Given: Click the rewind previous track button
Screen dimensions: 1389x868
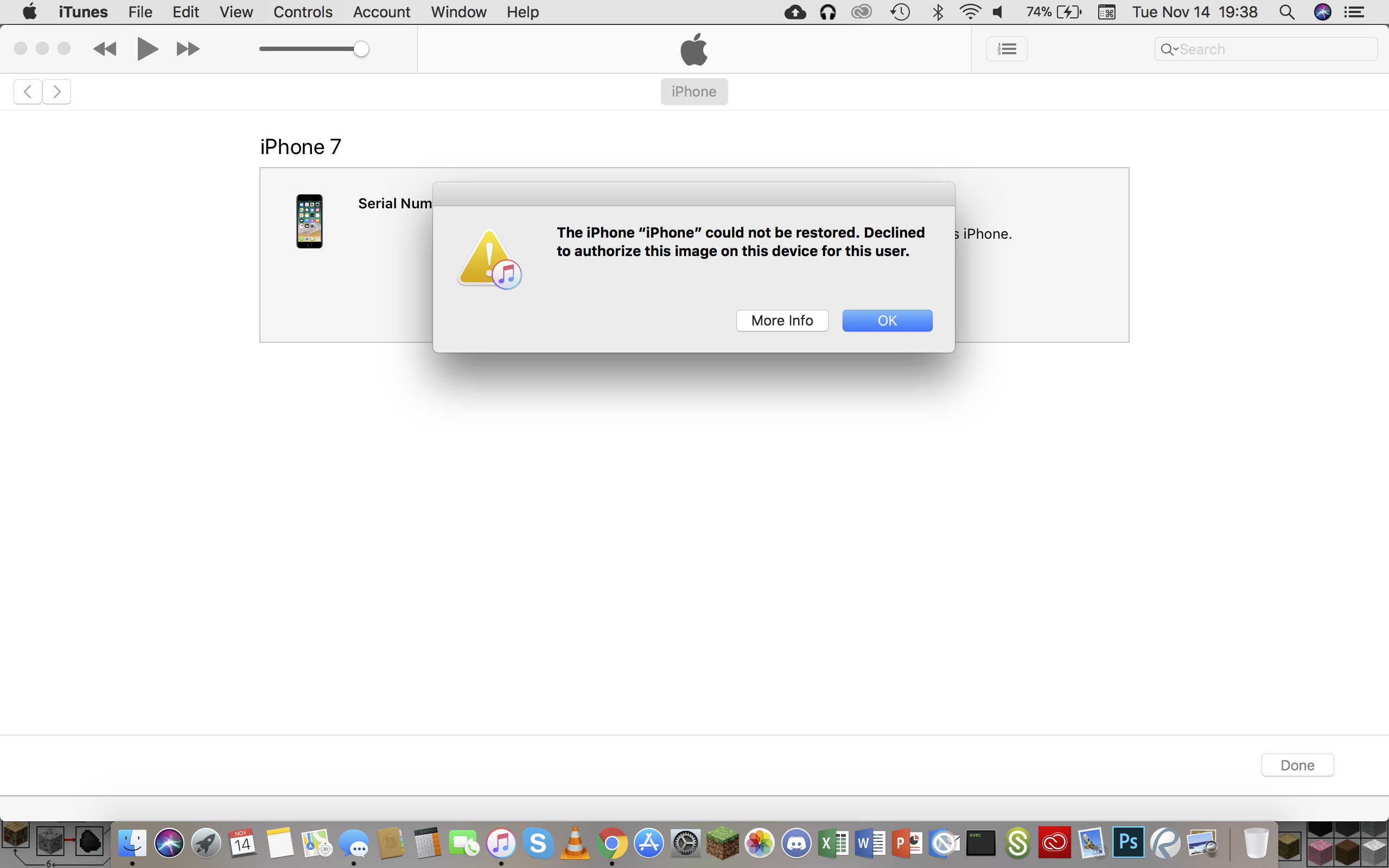Looking at the screenshot, I should (x=105, y=49).
